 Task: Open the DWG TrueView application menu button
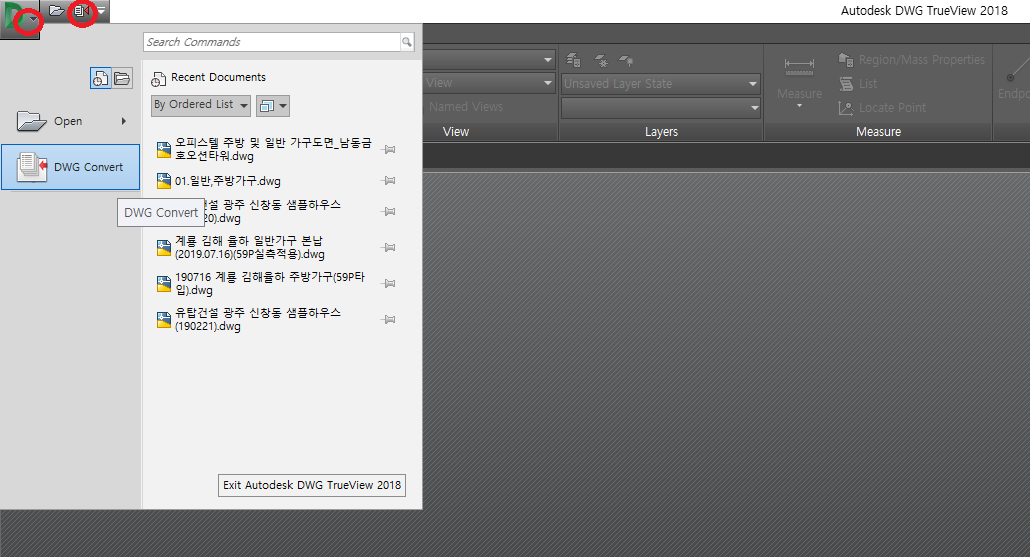pos(20,19)
